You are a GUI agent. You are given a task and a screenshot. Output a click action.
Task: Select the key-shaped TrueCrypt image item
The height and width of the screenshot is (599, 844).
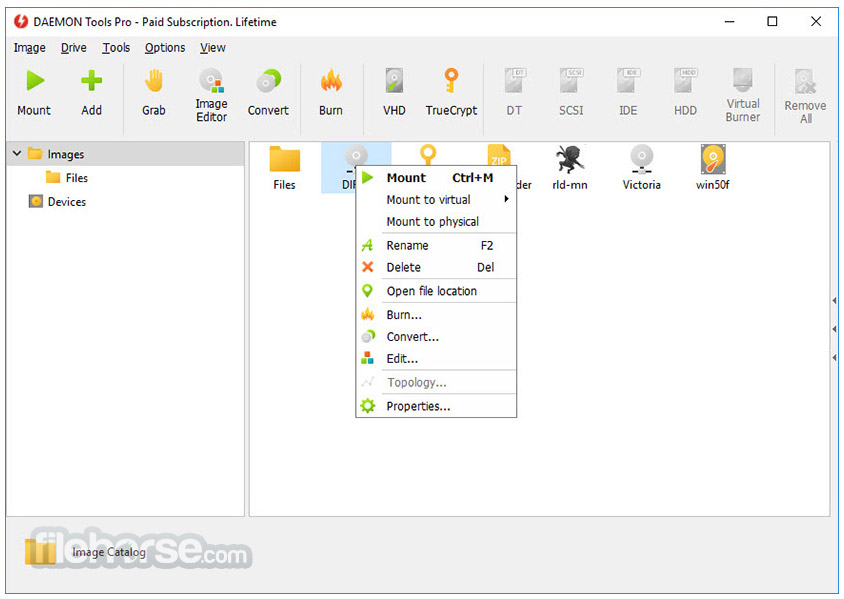coord(428,154)
